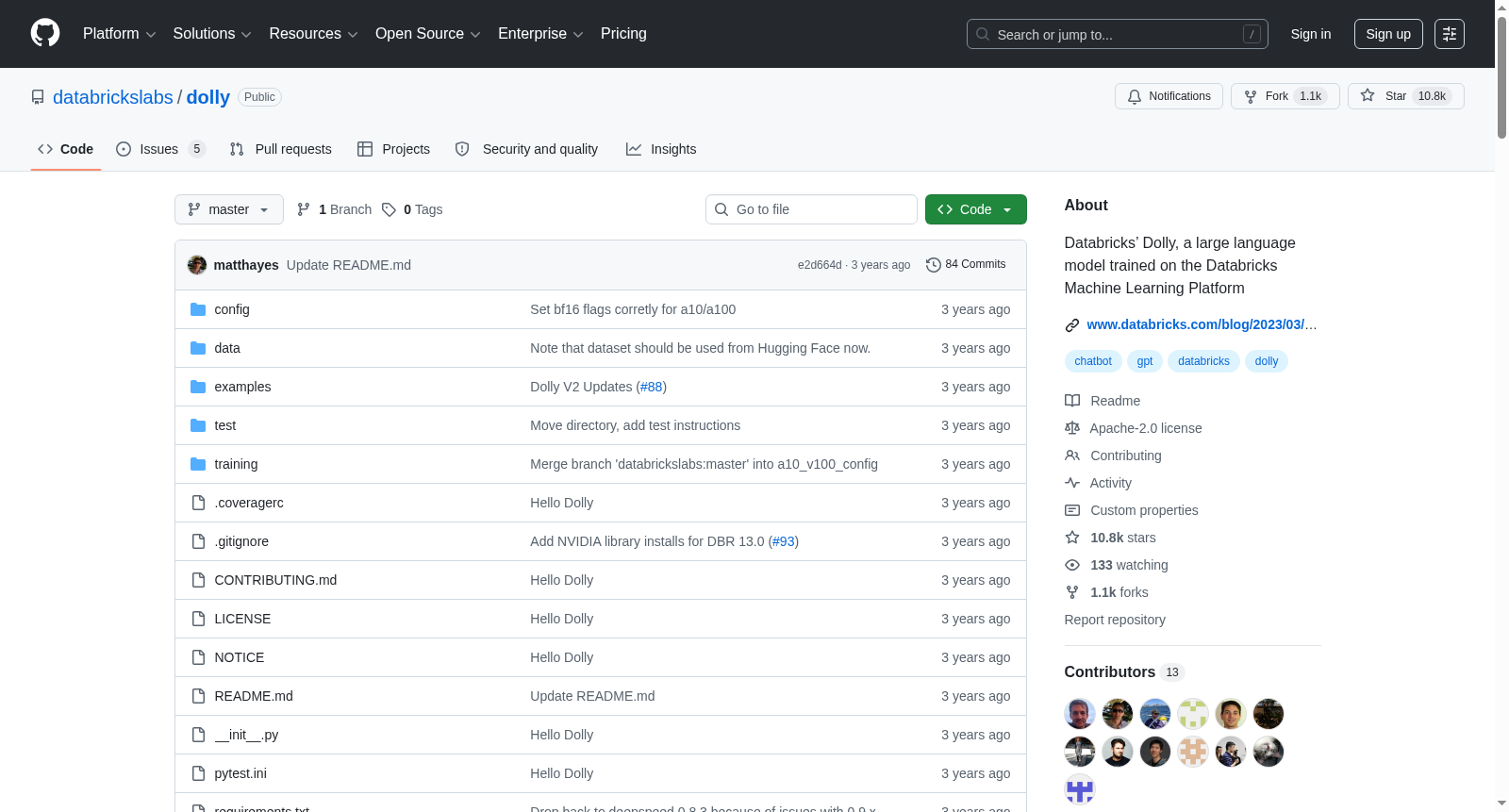The height and width of the screenshot is (812, 1509).
Task: Click the repository icon beside databrickslabs
Action: click(x=38, y=97)
